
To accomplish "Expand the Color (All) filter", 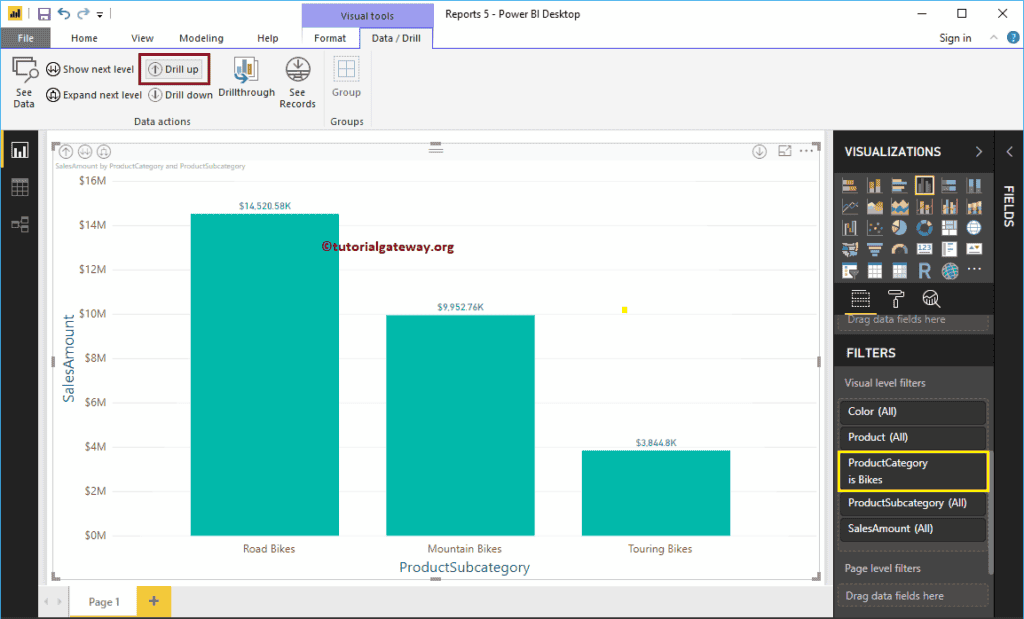I will (912, 412).
